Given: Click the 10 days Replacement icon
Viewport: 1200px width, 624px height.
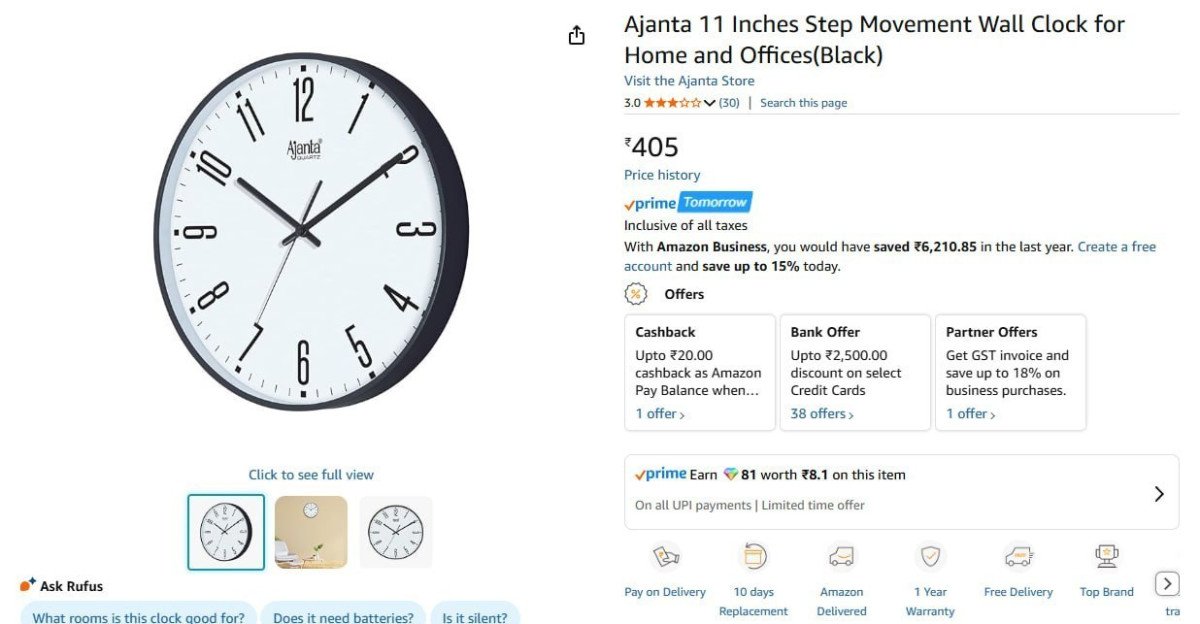Looking at the screenshot, I should [753, 557].
